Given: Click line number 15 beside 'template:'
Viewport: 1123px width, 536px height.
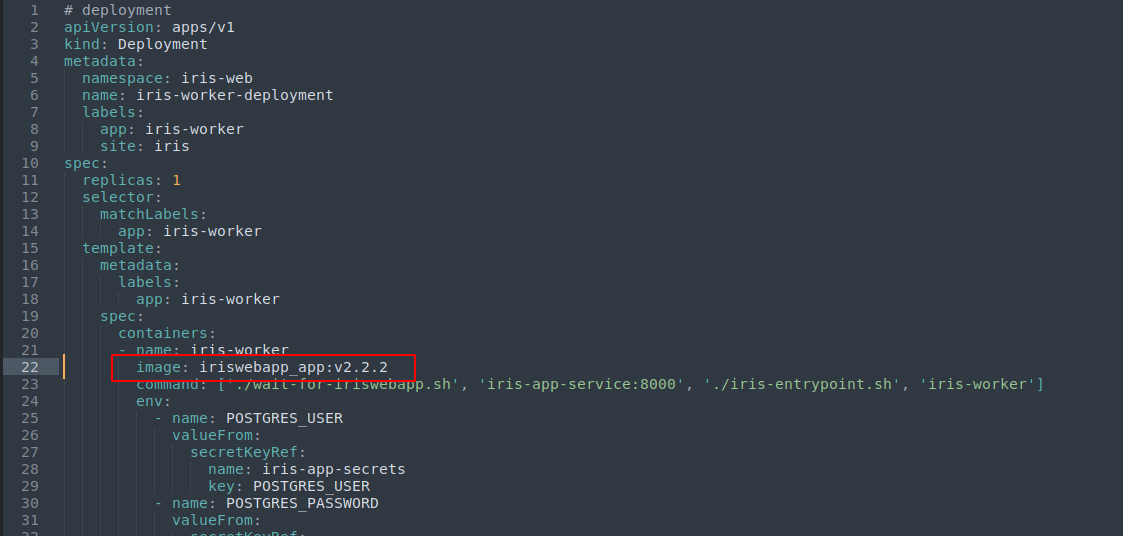Looking at the screenshot, I should click(29, 248).
